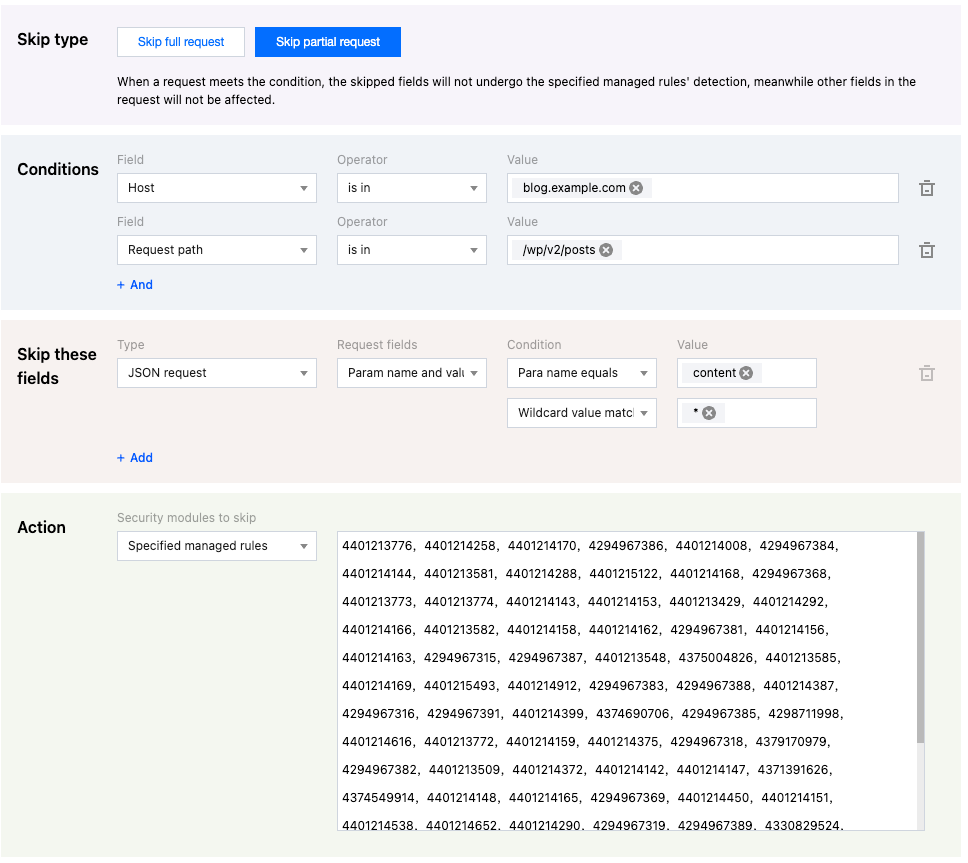The image size is (968, 863).
Task: Click the managed rules list scrollbar
Action: (920, 640)
